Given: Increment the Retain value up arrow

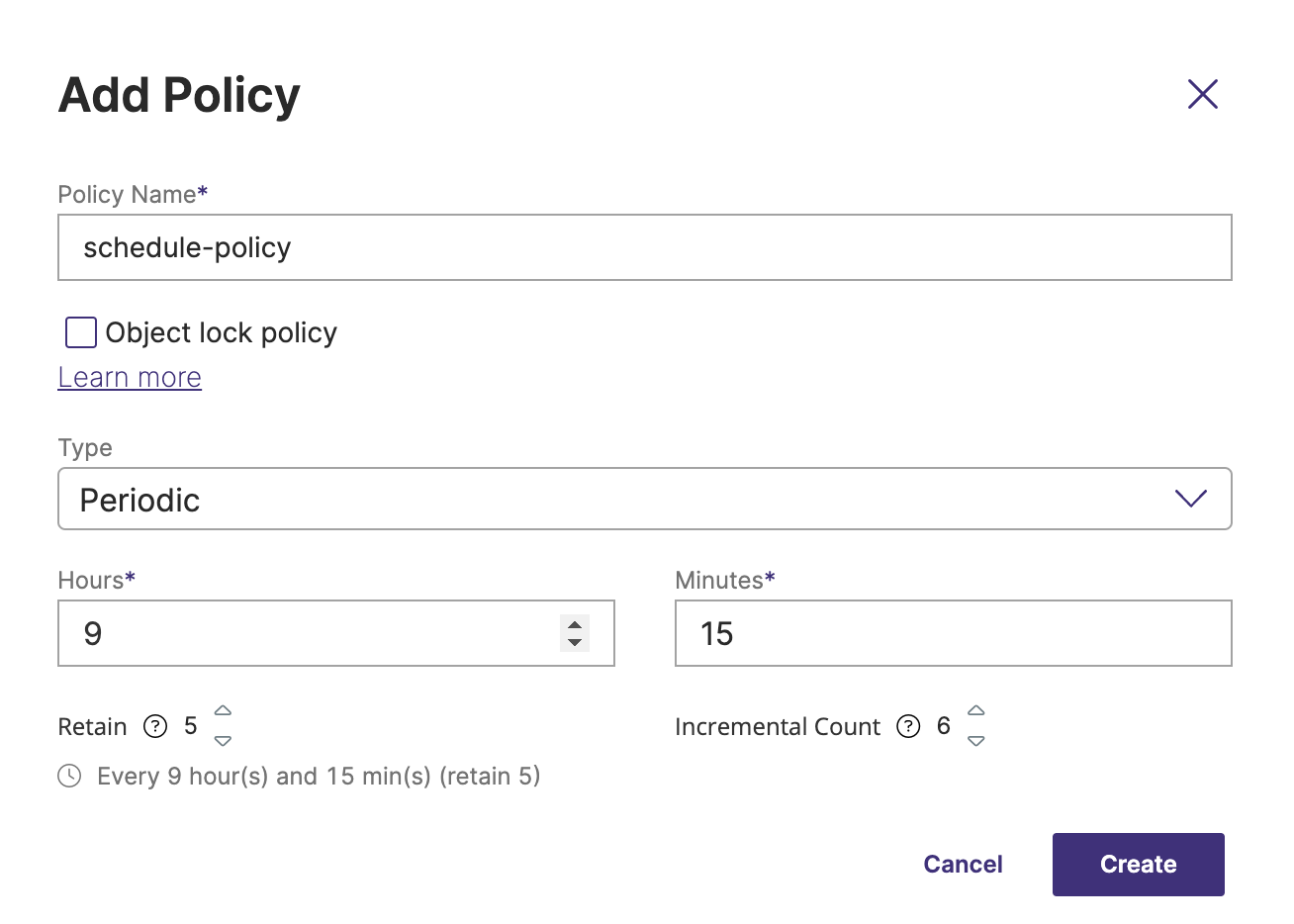Looking at the screenshot, I should (224, 711).
